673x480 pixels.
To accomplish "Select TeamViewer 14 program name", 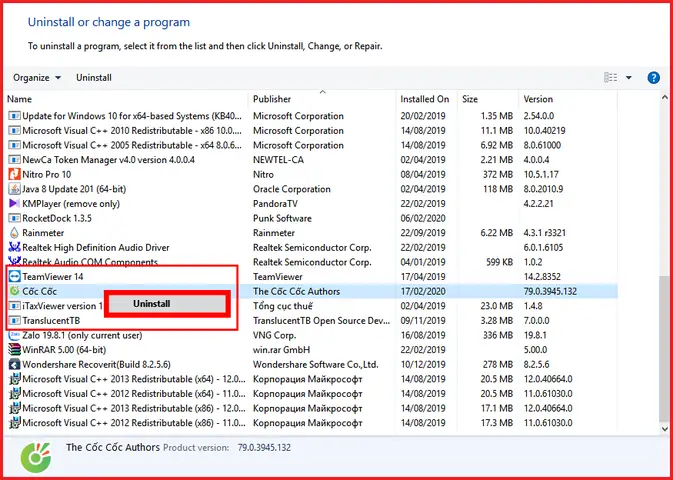I will 53,277.
